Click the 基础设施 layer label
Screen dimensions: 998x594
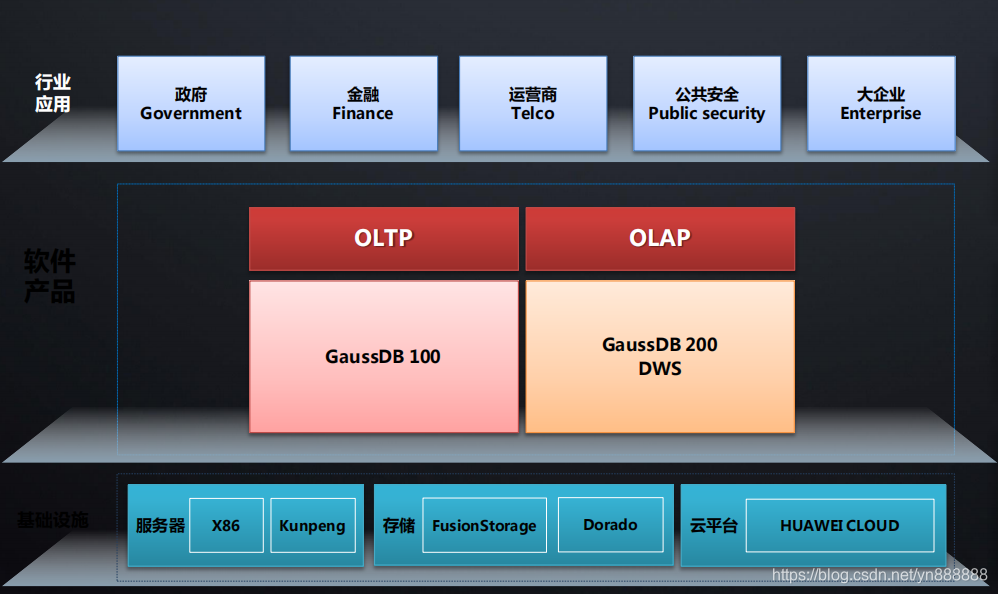click(x=53, y=520)
